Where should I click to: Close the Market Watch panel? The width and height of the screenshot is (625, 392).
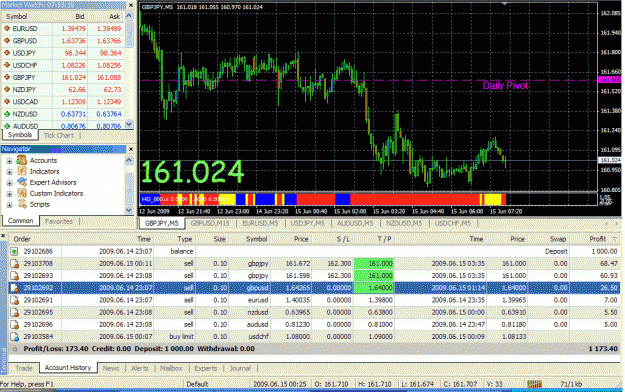click(x=131, y=5)
